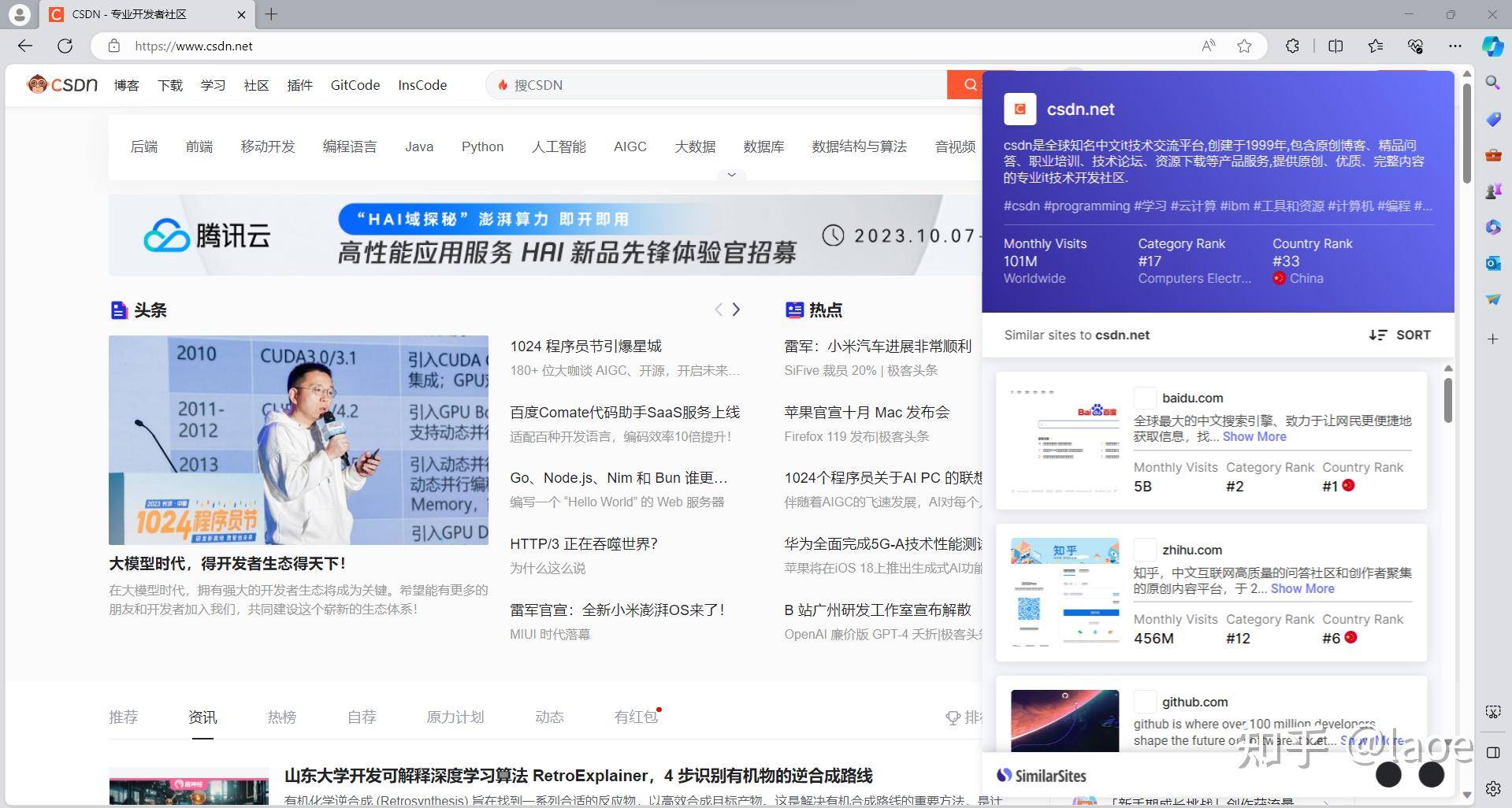This screenshot has width=1512, height=808.
Task: Open the baidu.com preview thumbnail
Action: tap(1064, 440)
